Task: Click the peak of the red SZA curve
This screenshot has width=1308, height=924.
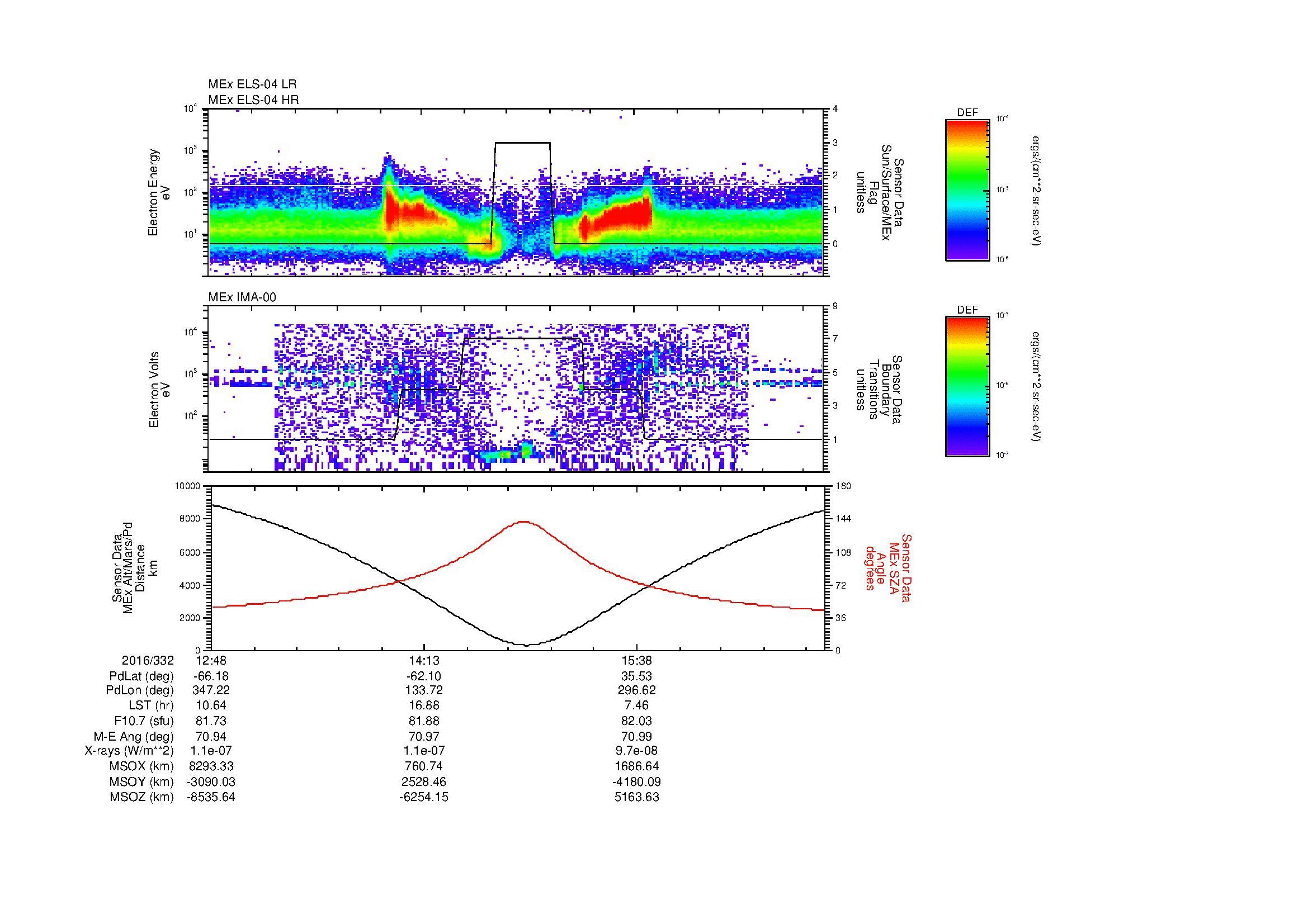Action: pos(523,521)
